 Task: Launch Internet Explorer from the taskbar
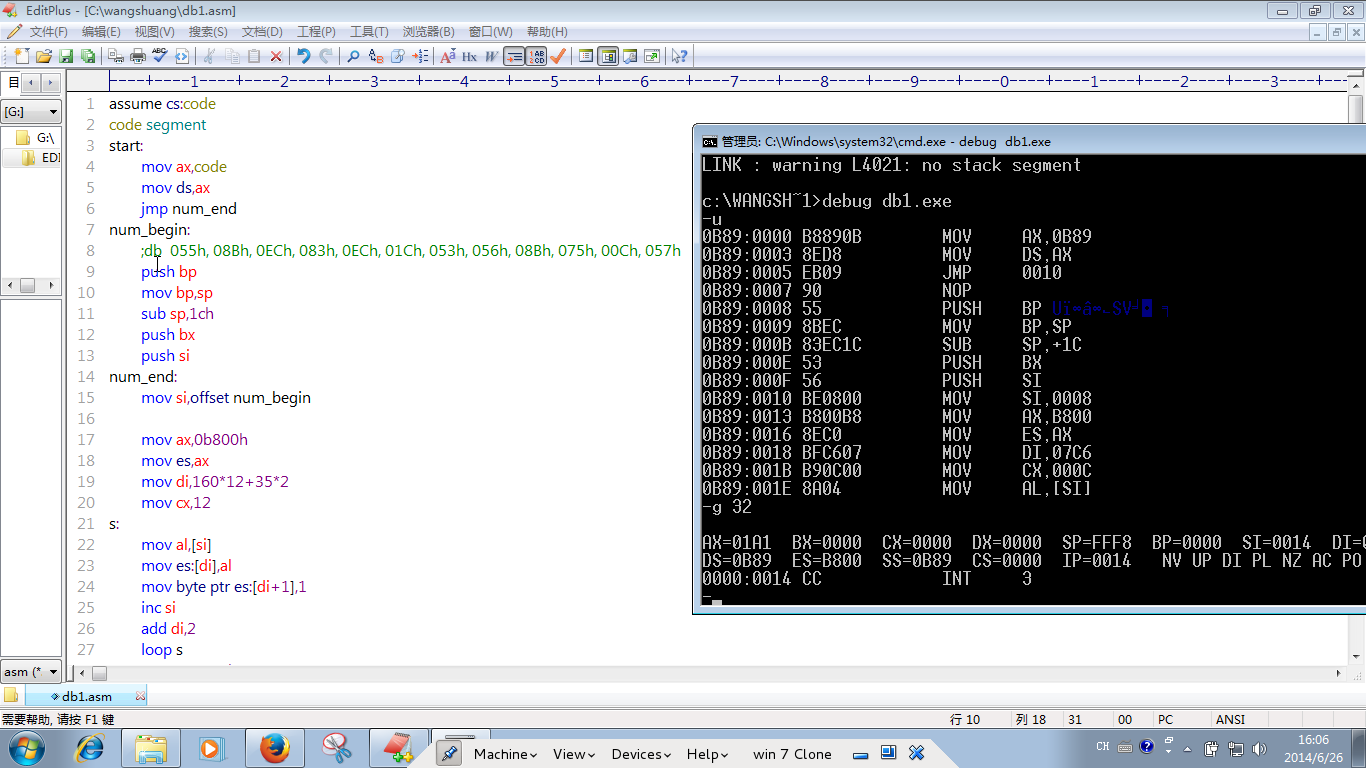pos(90,748)
